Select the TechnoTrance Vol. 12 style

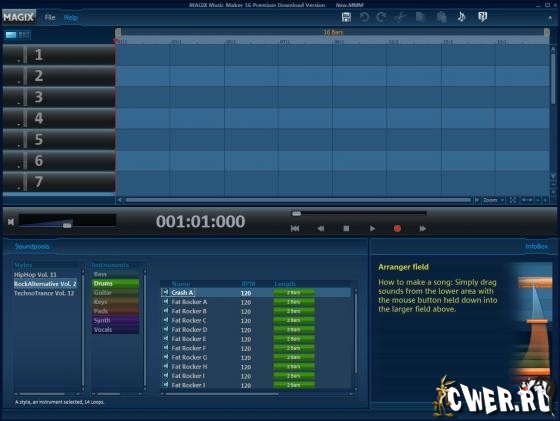(x=44, y=293)
